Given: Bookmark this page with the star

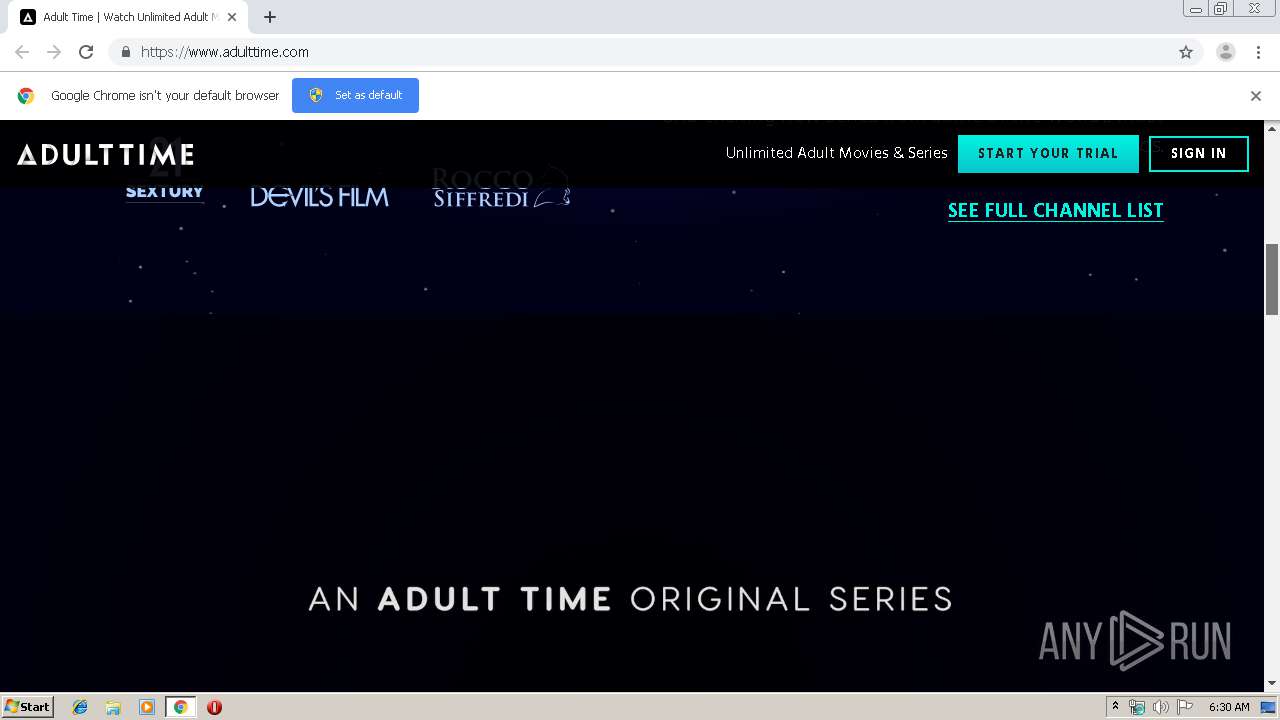Looking at the screenshot, I should tap(1186, 52).
